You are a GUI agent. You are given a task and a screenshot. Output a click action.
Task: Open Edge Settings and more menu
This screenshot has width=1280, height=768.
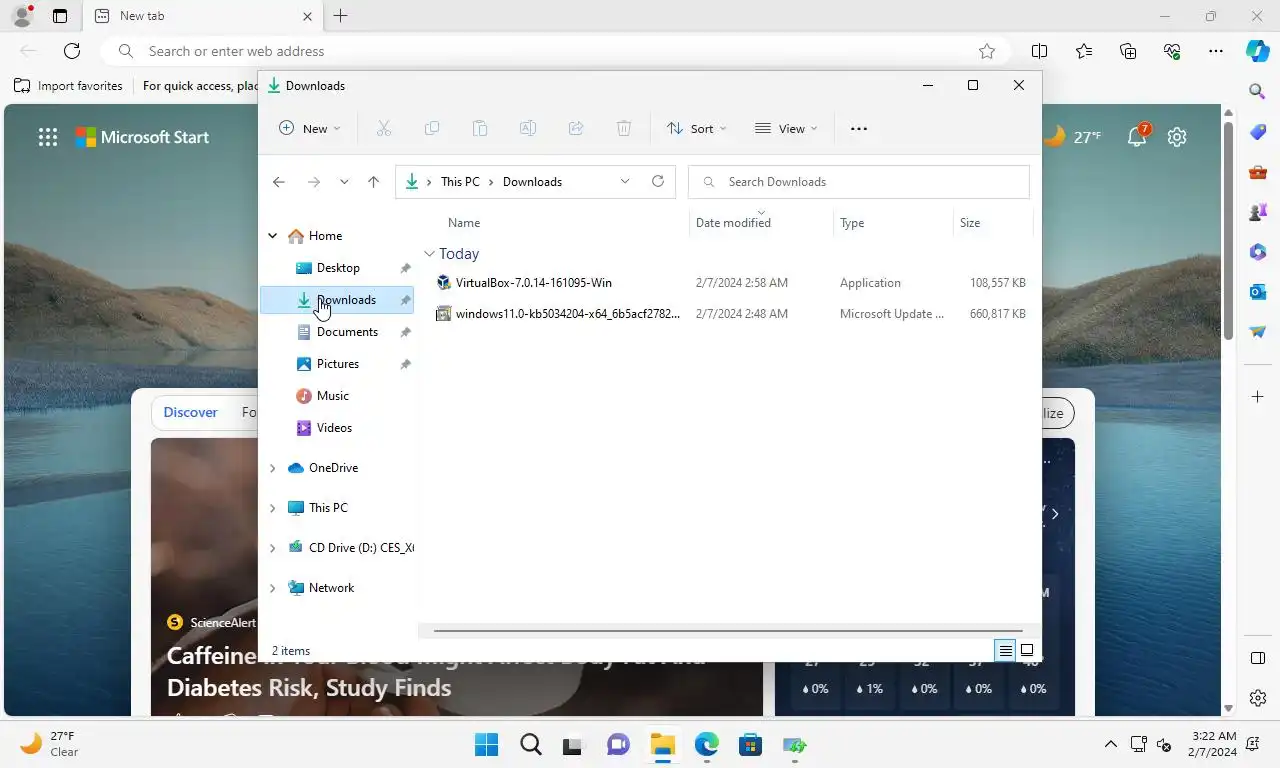click(1215, 51)
